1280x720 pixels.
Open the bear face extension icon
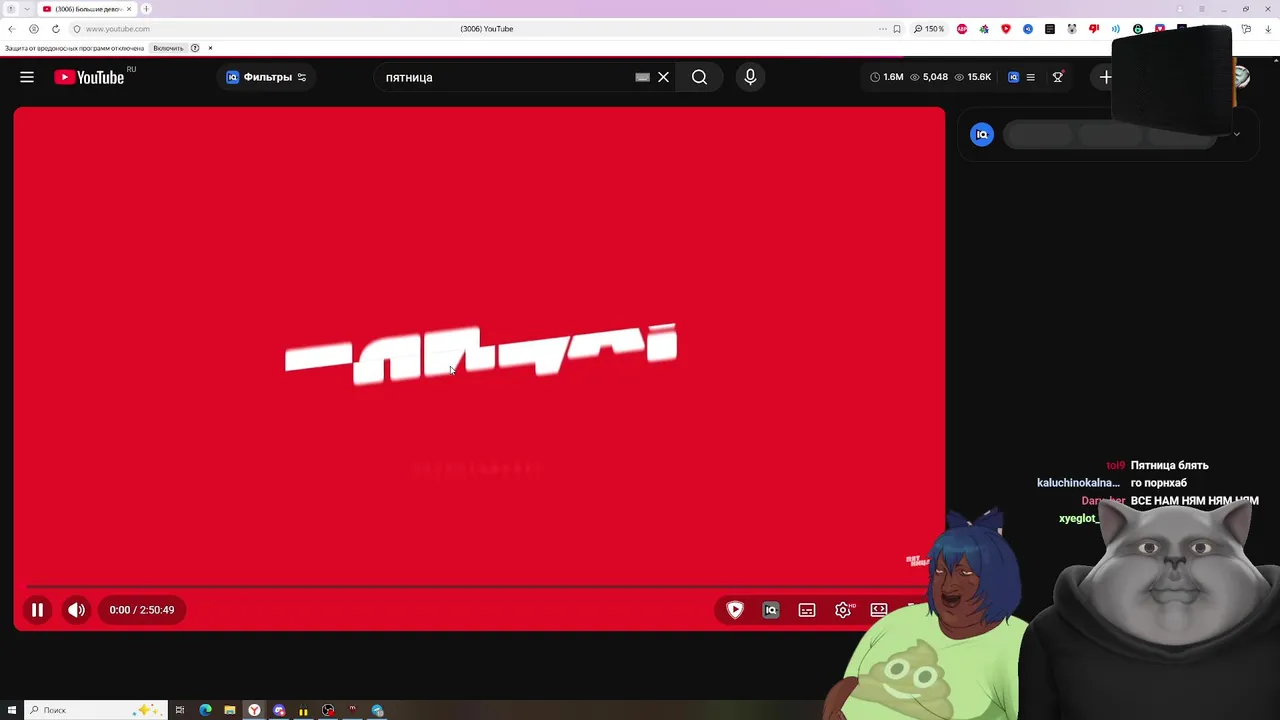pos(1072,29)
